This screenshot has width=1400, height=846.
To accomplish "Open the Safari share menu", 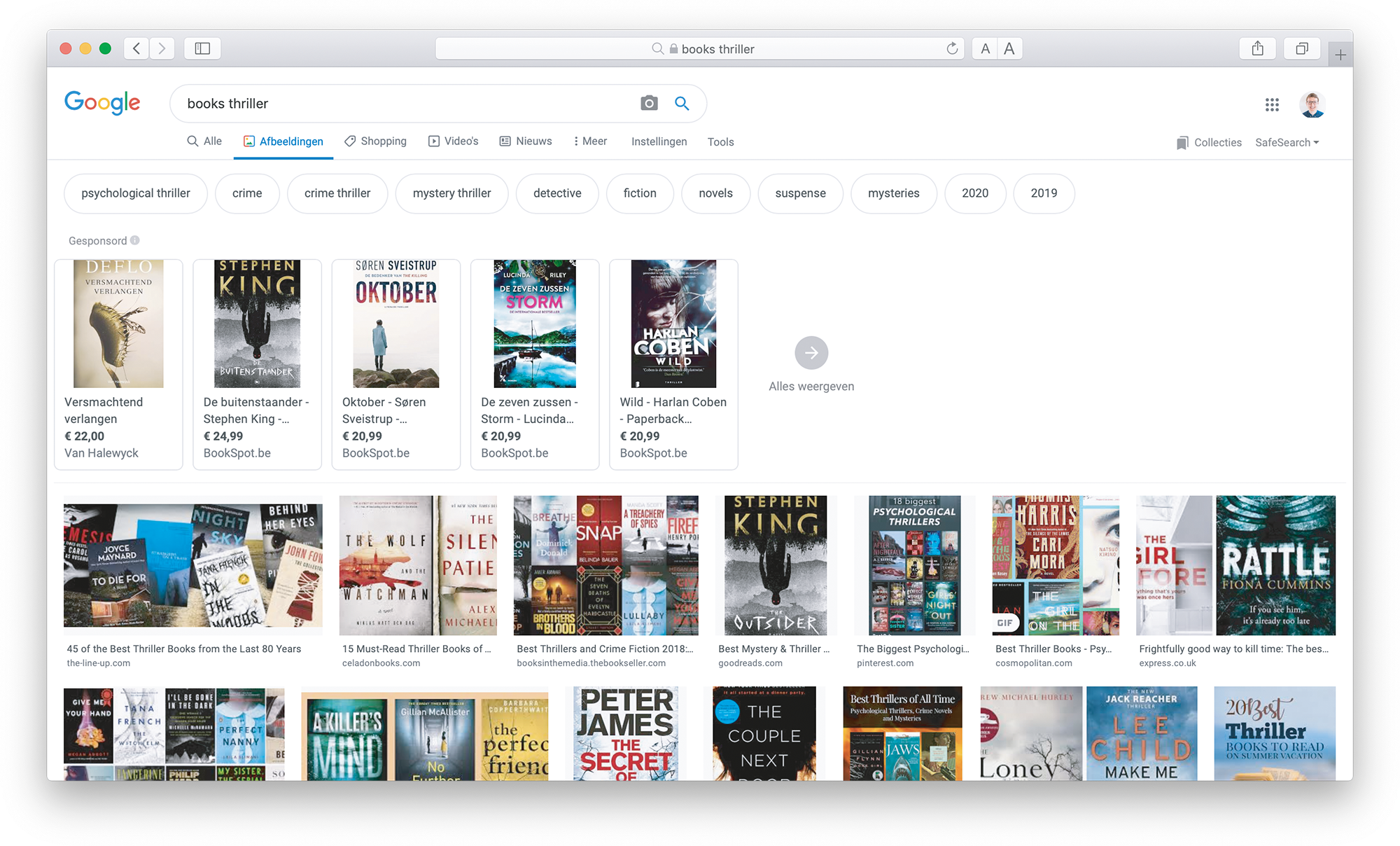I will (1258, 48).
